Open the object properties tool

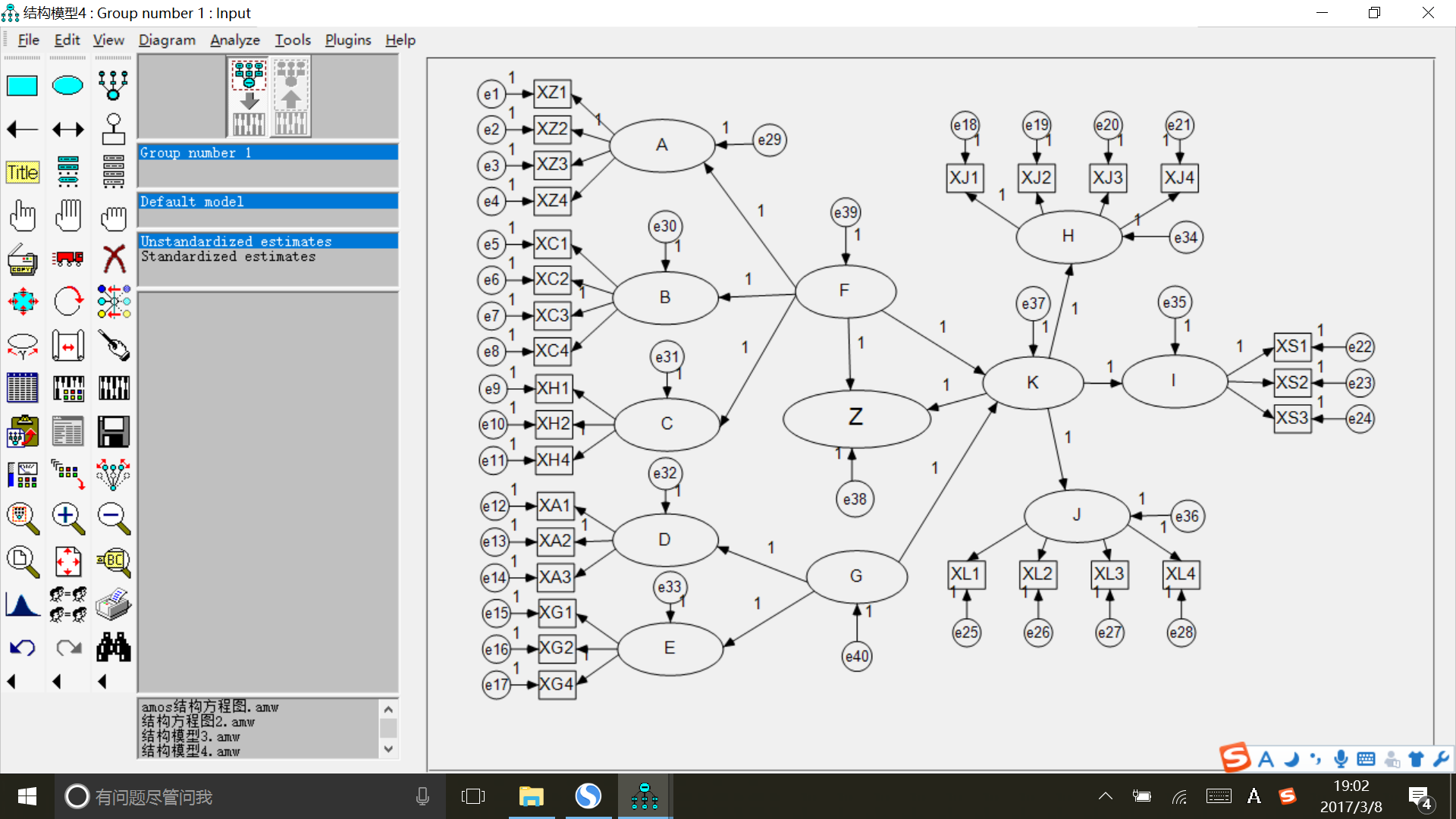(x=22, y=475)
